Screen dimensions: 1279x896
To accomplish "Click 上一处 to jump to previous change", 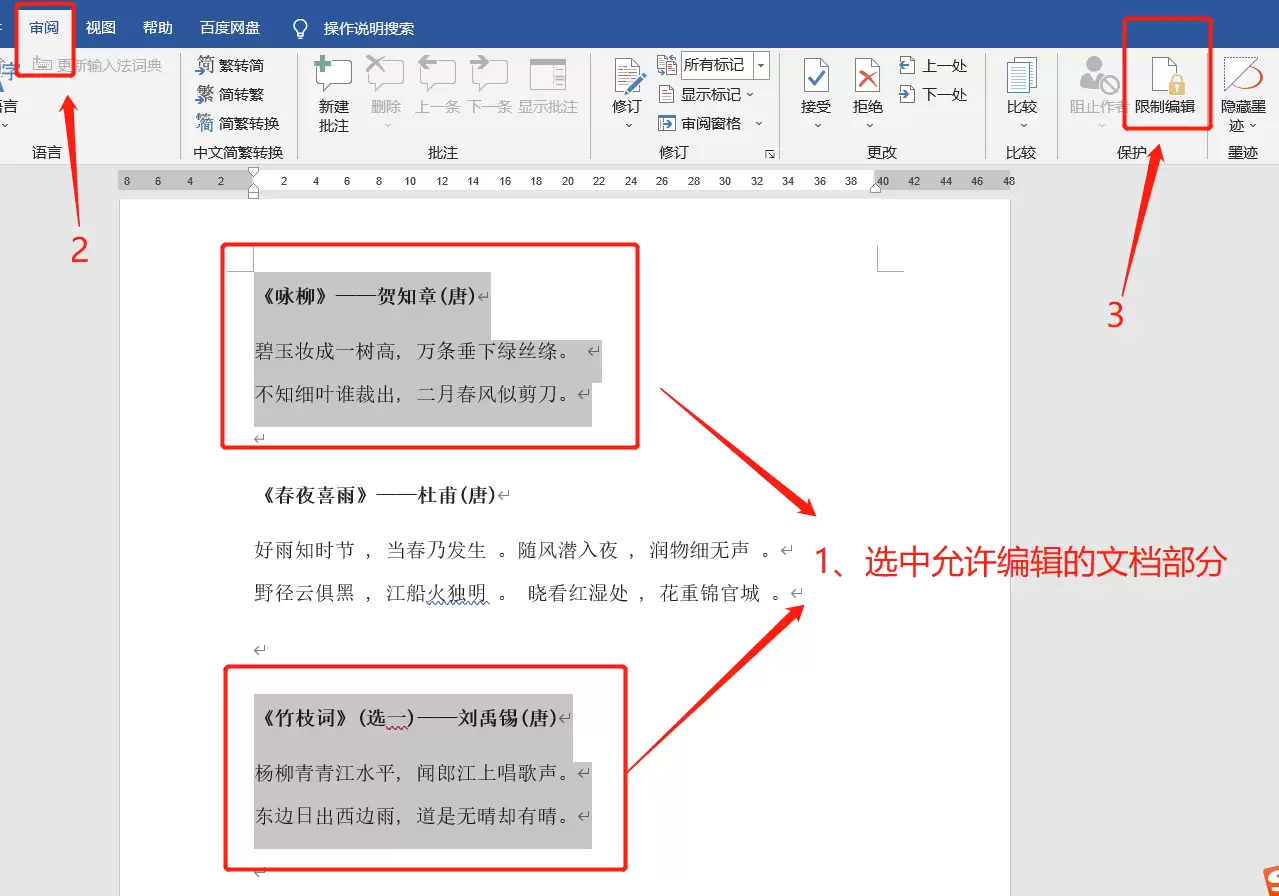I will [934, 65].
